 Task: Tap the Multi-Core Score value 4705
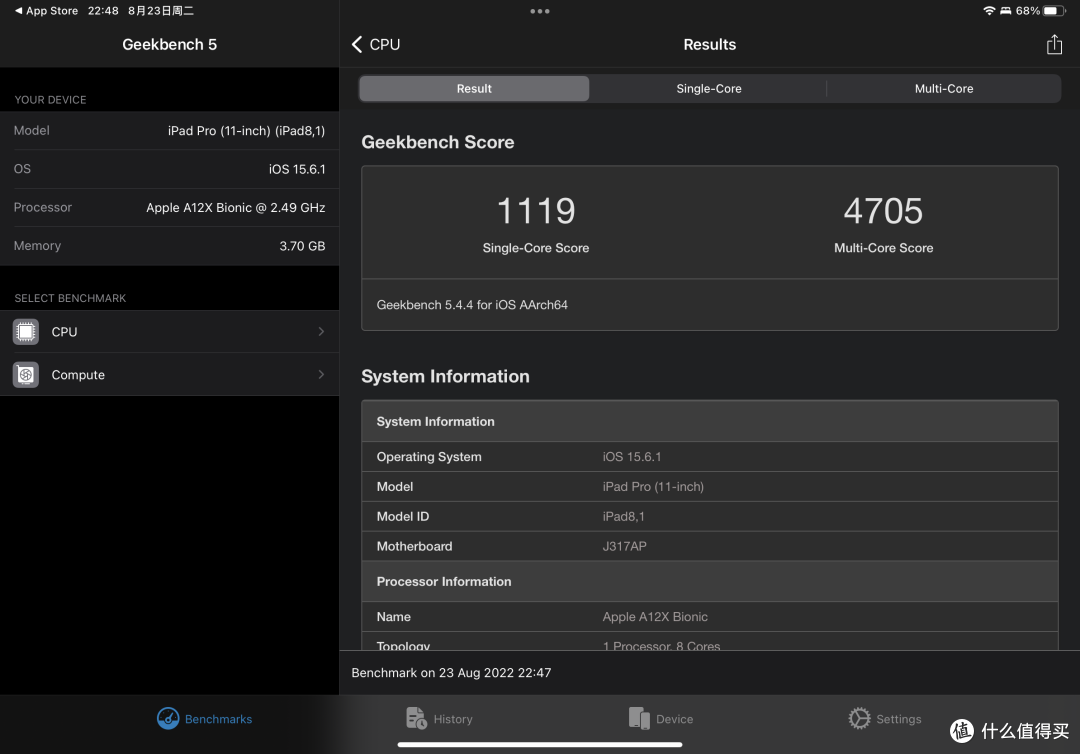click(x=883, y=211)
